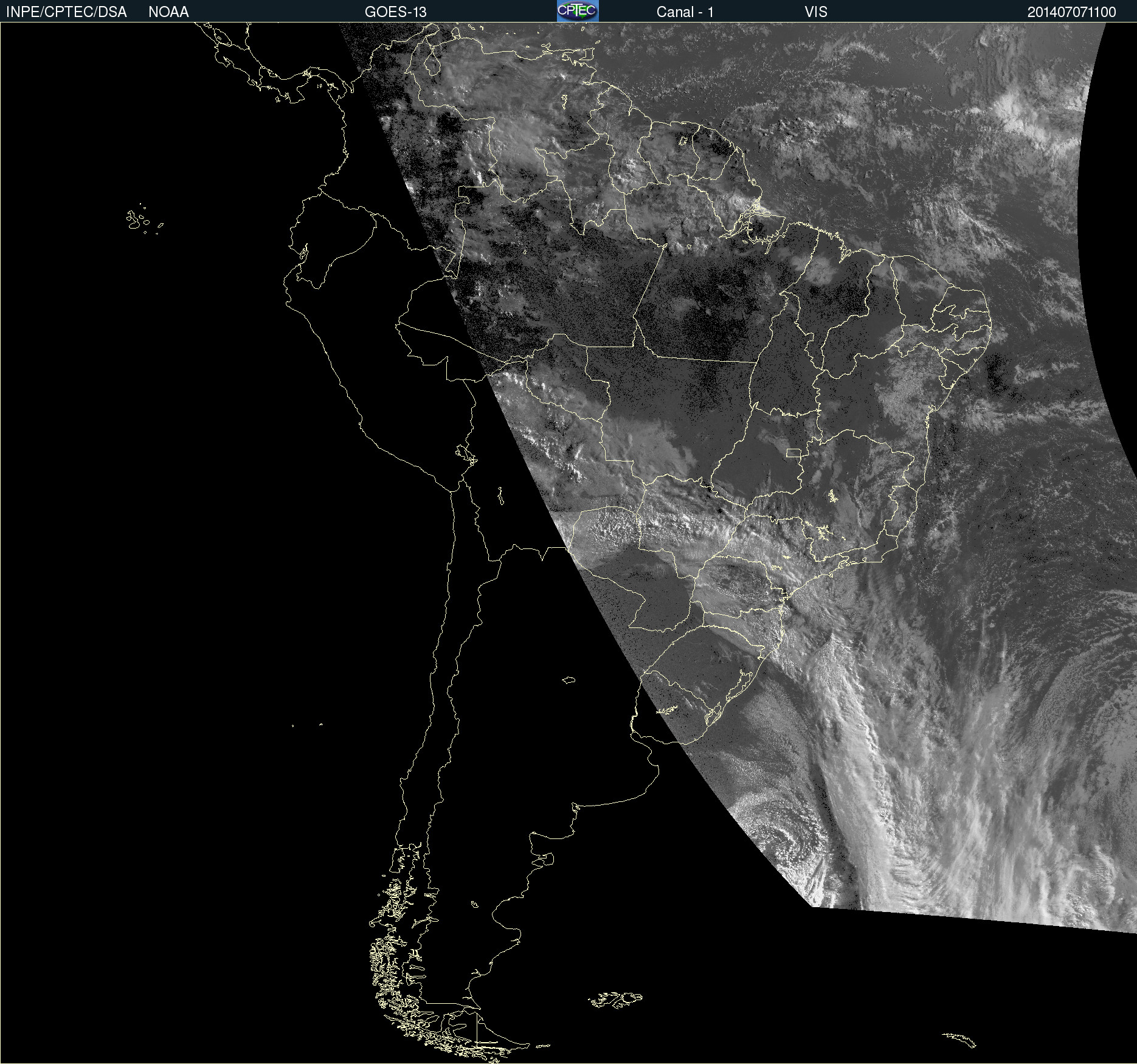This screenshot has width=1137, height=1064.
Task: Click the Galápagos Islands outline
Action: [x=139, y=220]
